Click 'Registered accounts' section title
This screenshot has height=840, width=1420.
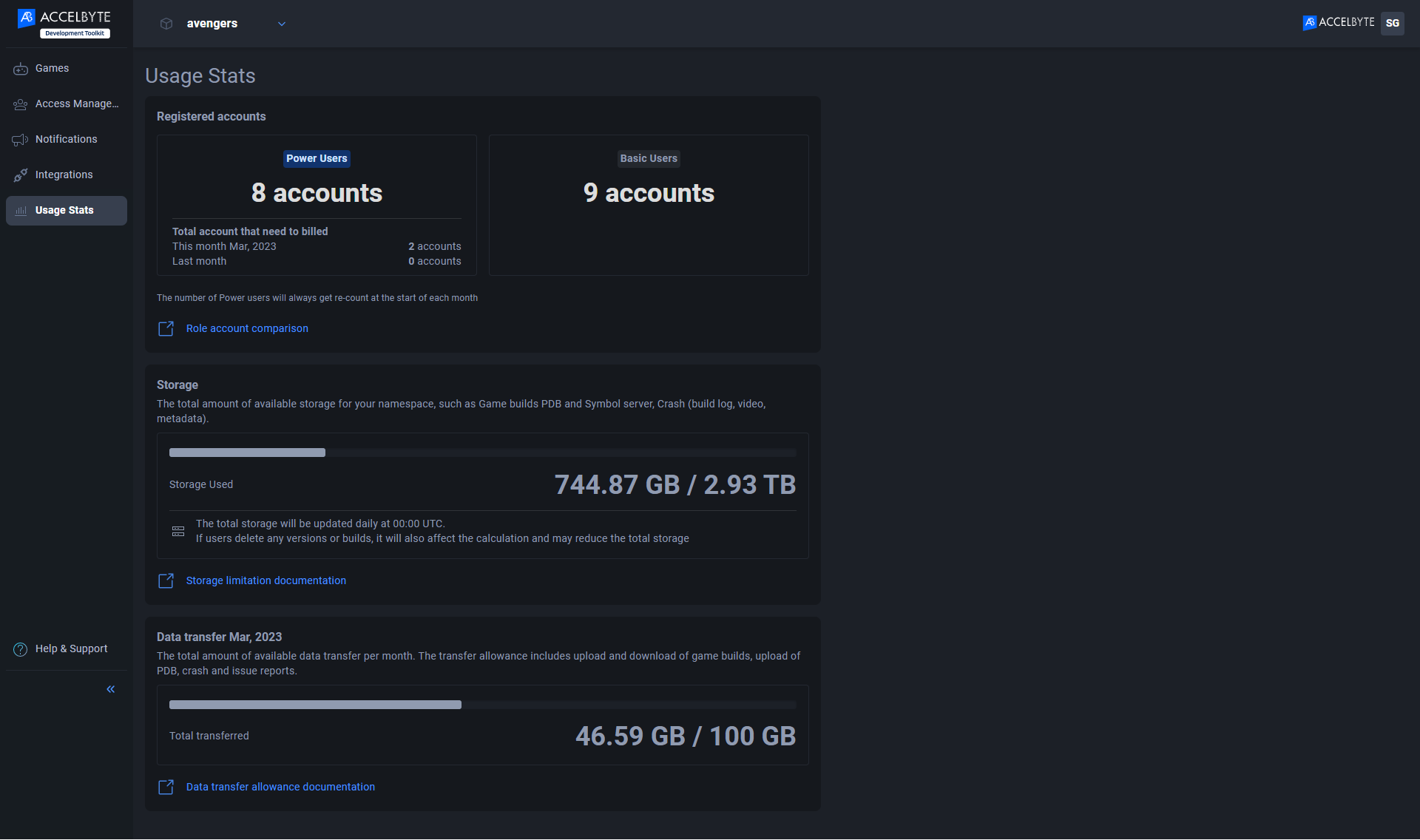tap(211, 116)
